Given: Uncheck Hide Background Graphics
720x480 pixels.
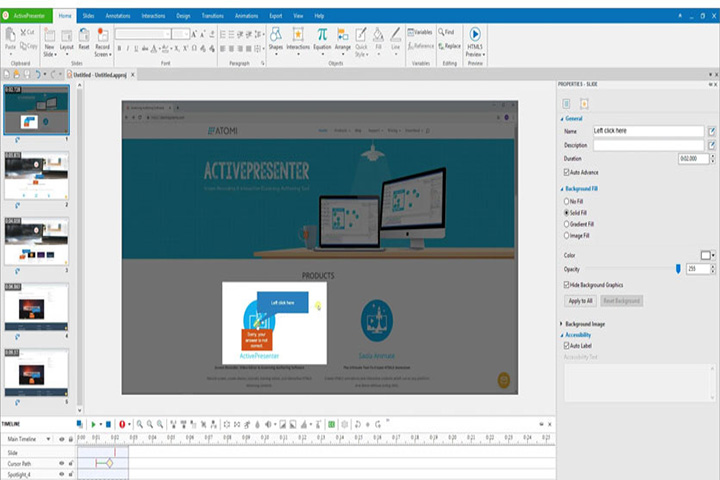Looking at the screenshot, I should click(x=566, y=285).
